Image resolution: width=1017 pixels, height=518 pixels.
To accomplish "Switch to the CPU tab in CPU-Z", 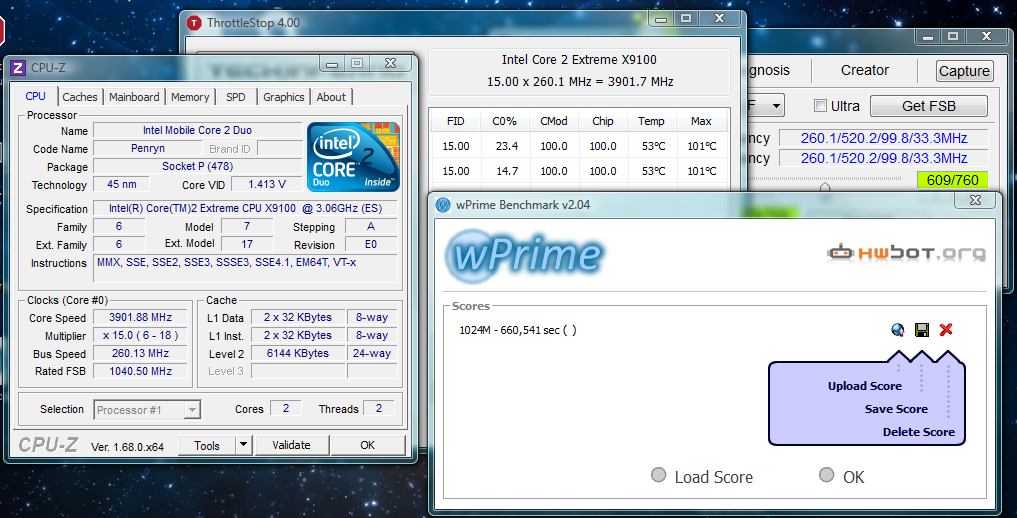I will (x=36, y=96).
